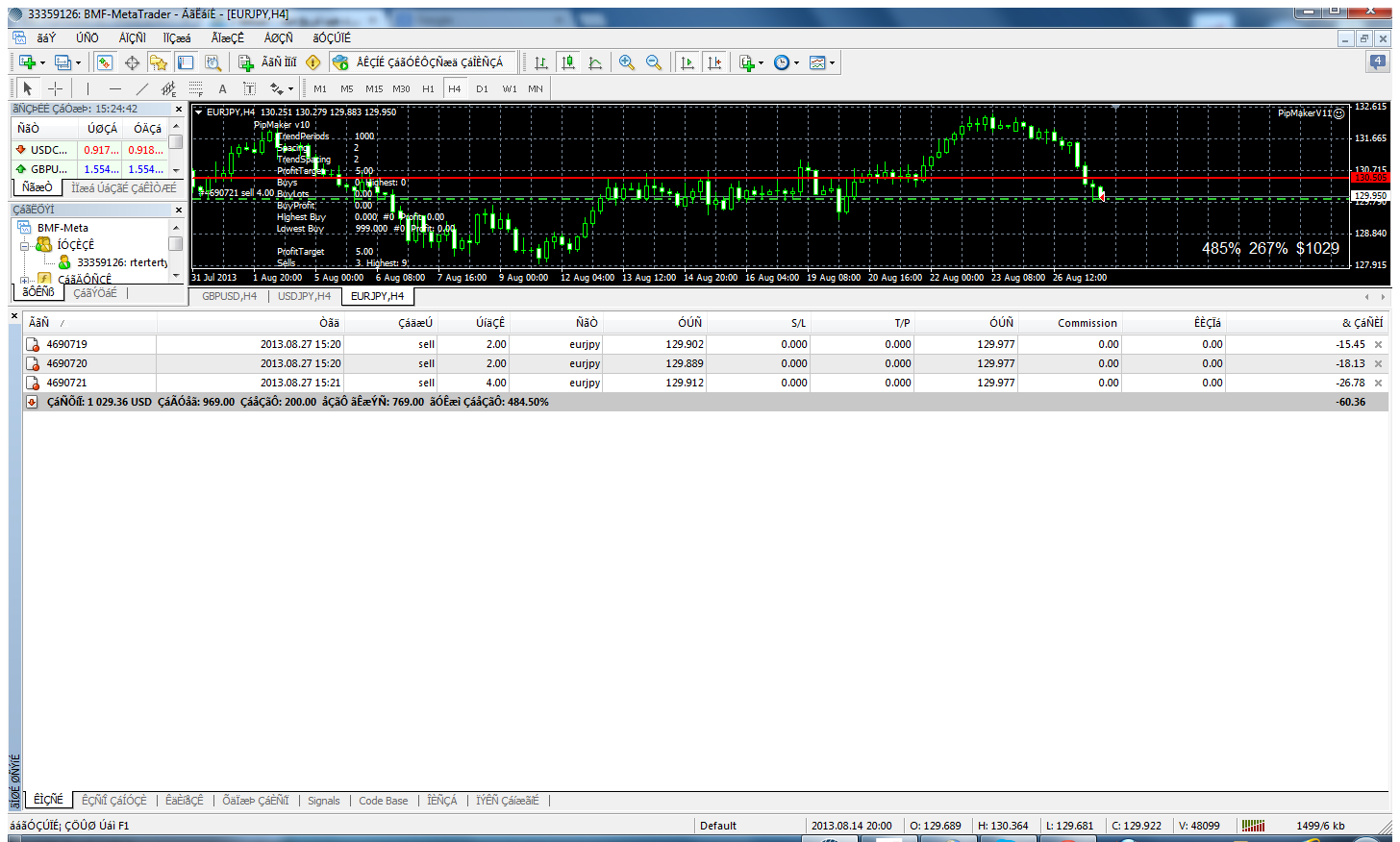Open the New Chart dropdown arrow
The height and width of the screenshot is (842, 1400).
click(42, 63)
